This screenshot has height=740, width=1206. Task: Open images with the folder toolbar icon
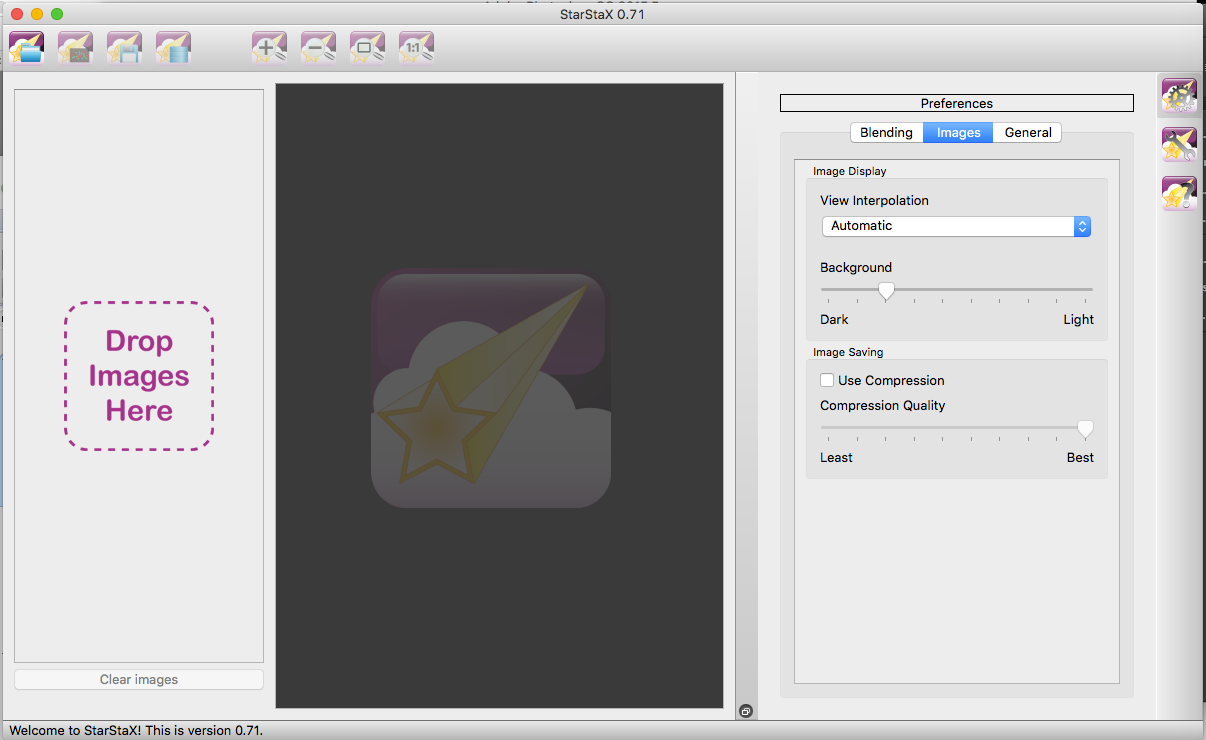click(26, 47)
